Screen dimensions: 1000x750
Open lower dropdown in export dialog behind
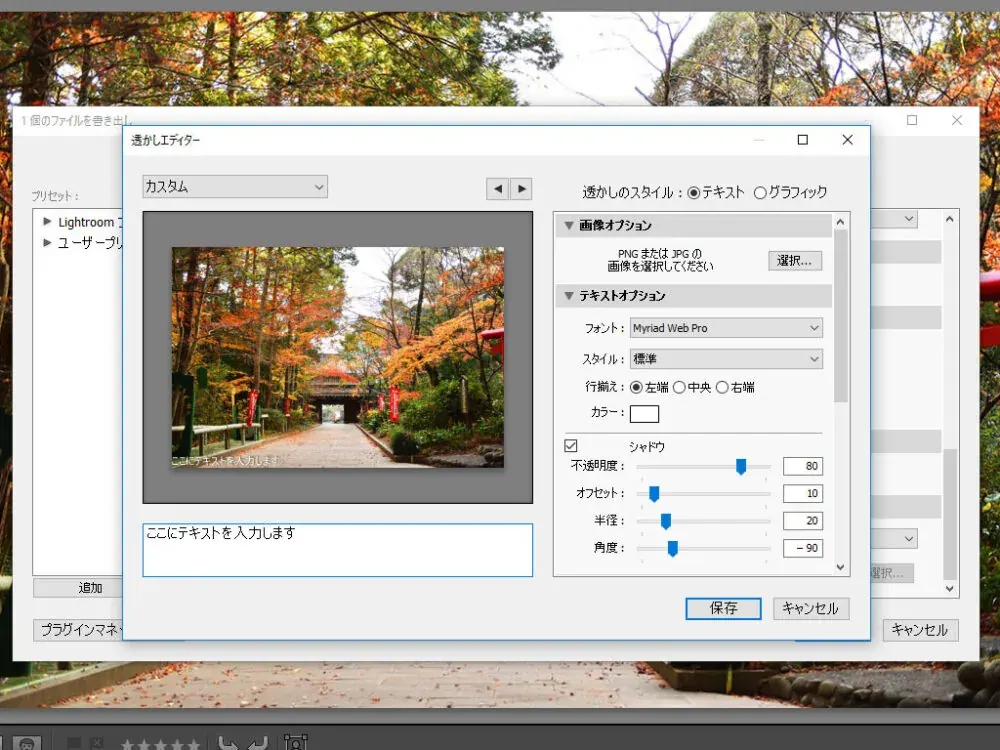coord(909,538)
